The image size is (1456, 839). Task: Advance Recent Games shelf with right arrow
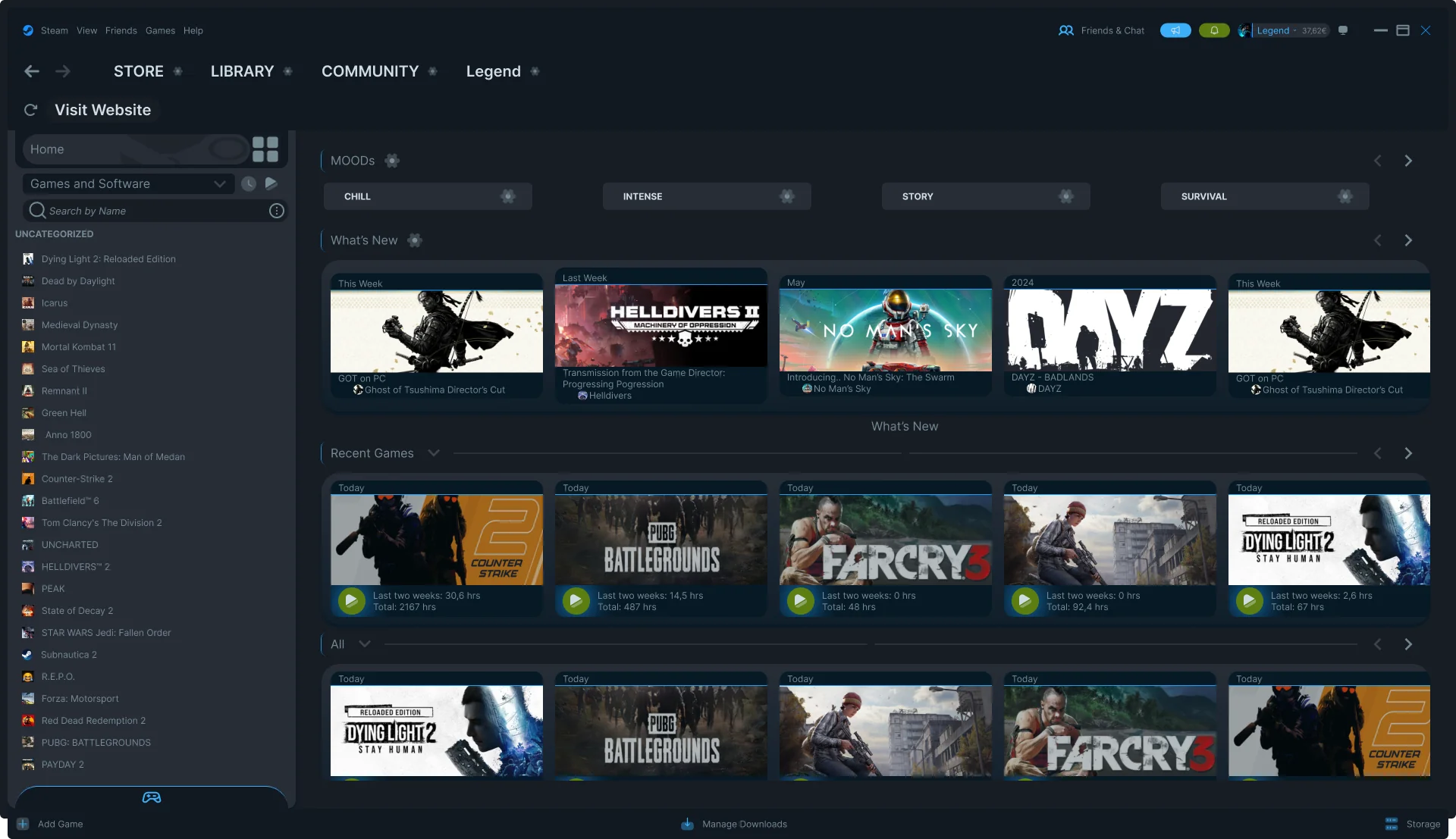[x=1408, y=453]
